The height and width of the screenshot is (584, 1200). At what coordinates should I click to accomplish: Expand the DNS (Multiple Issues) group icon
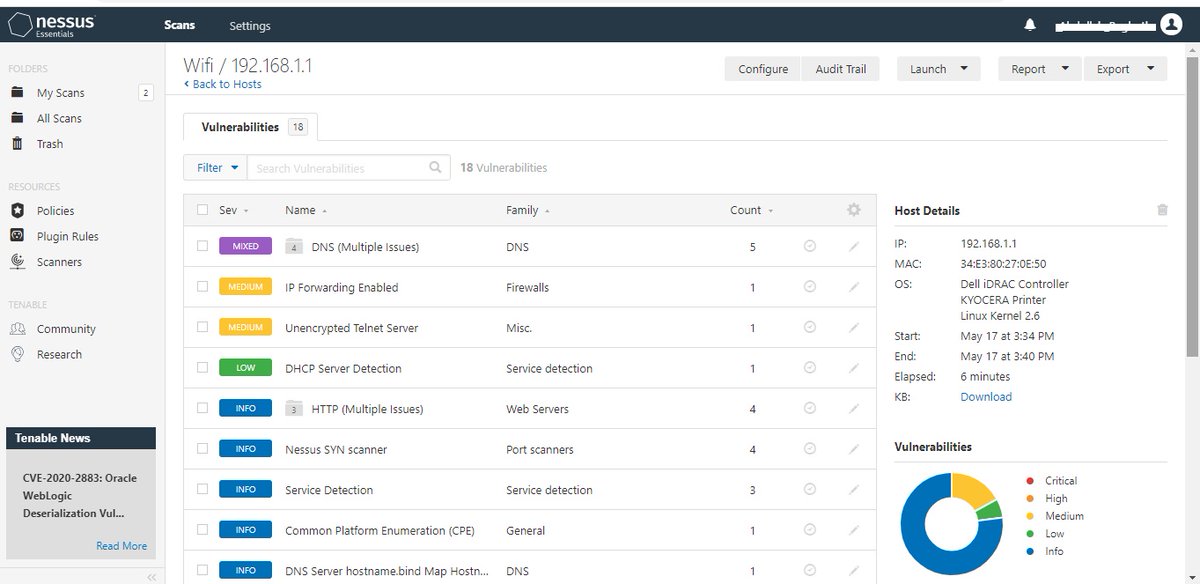tap(294, 246)
